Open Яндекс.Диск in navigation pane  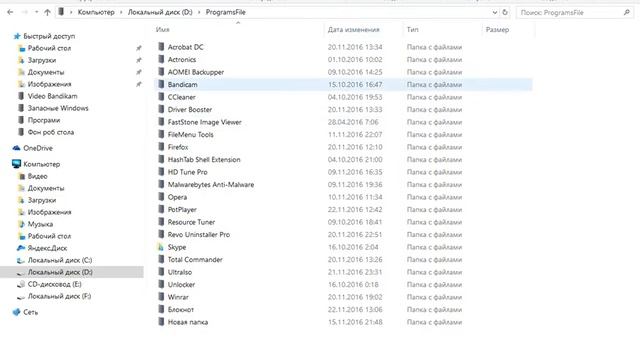pyautogui.click(x=47, y=248)
